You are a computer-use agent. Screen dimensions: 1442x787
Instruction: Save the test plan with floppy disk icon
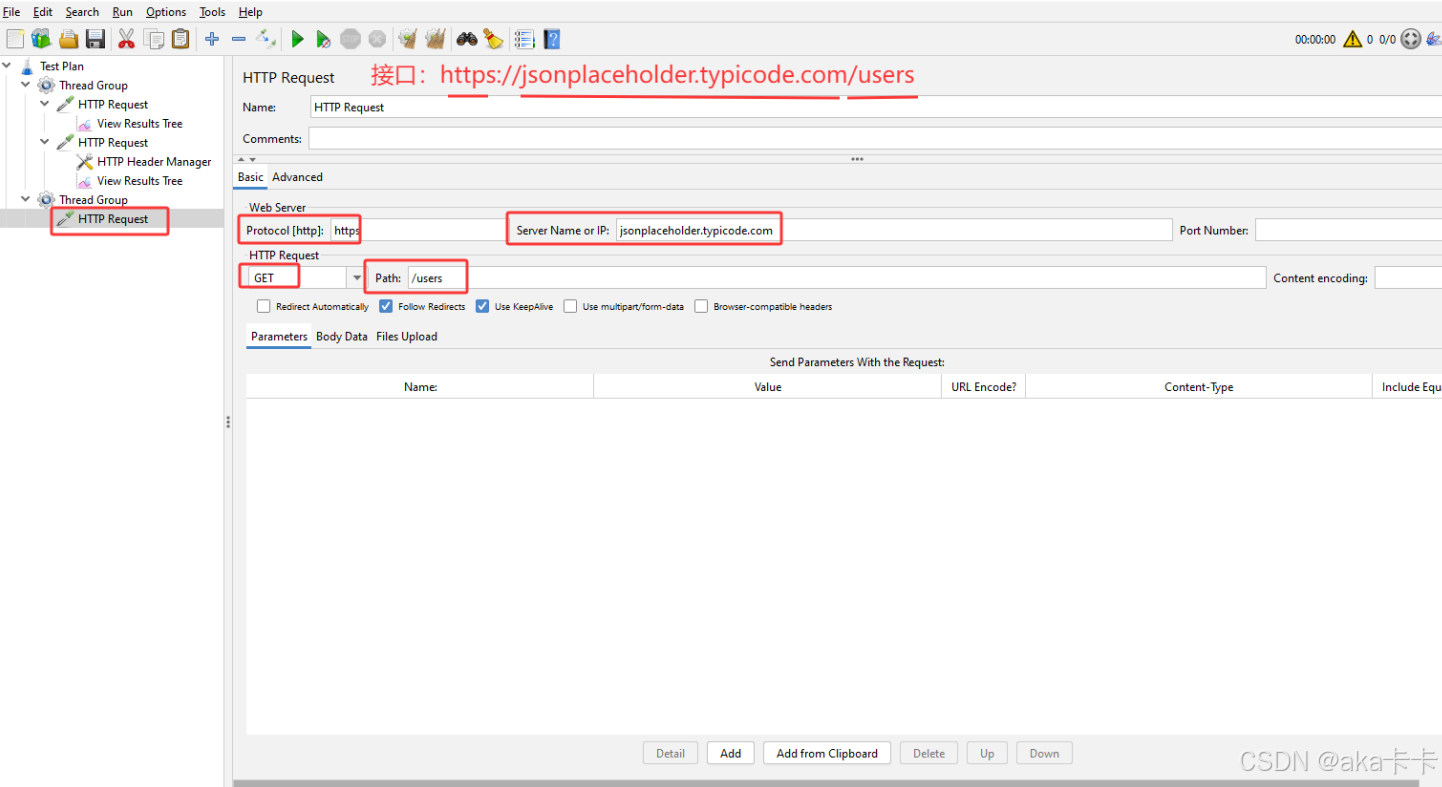click(95, 39)
